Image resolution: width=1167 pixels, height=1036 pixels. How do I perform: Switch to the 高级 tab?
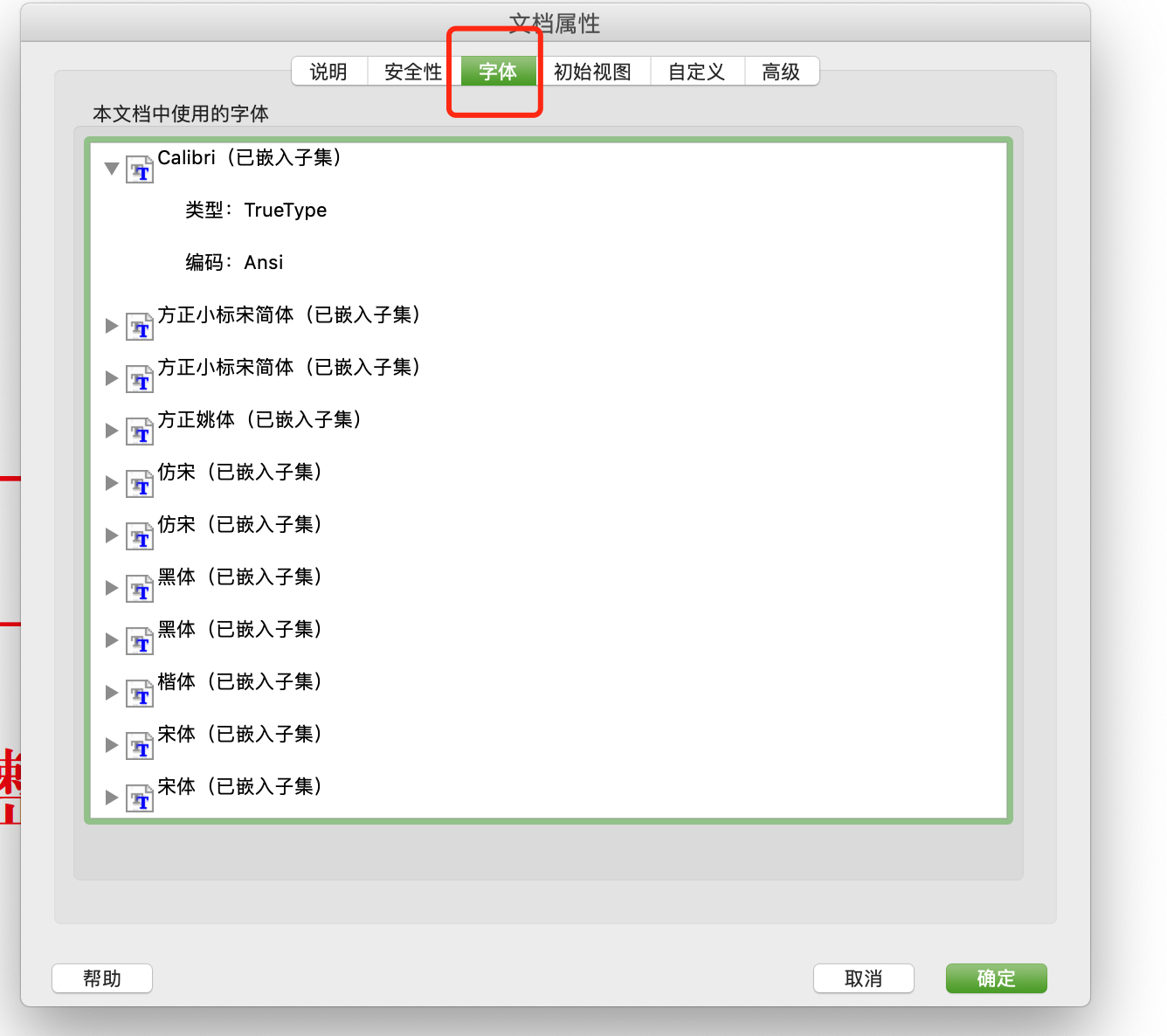click(x=782, y=72)
